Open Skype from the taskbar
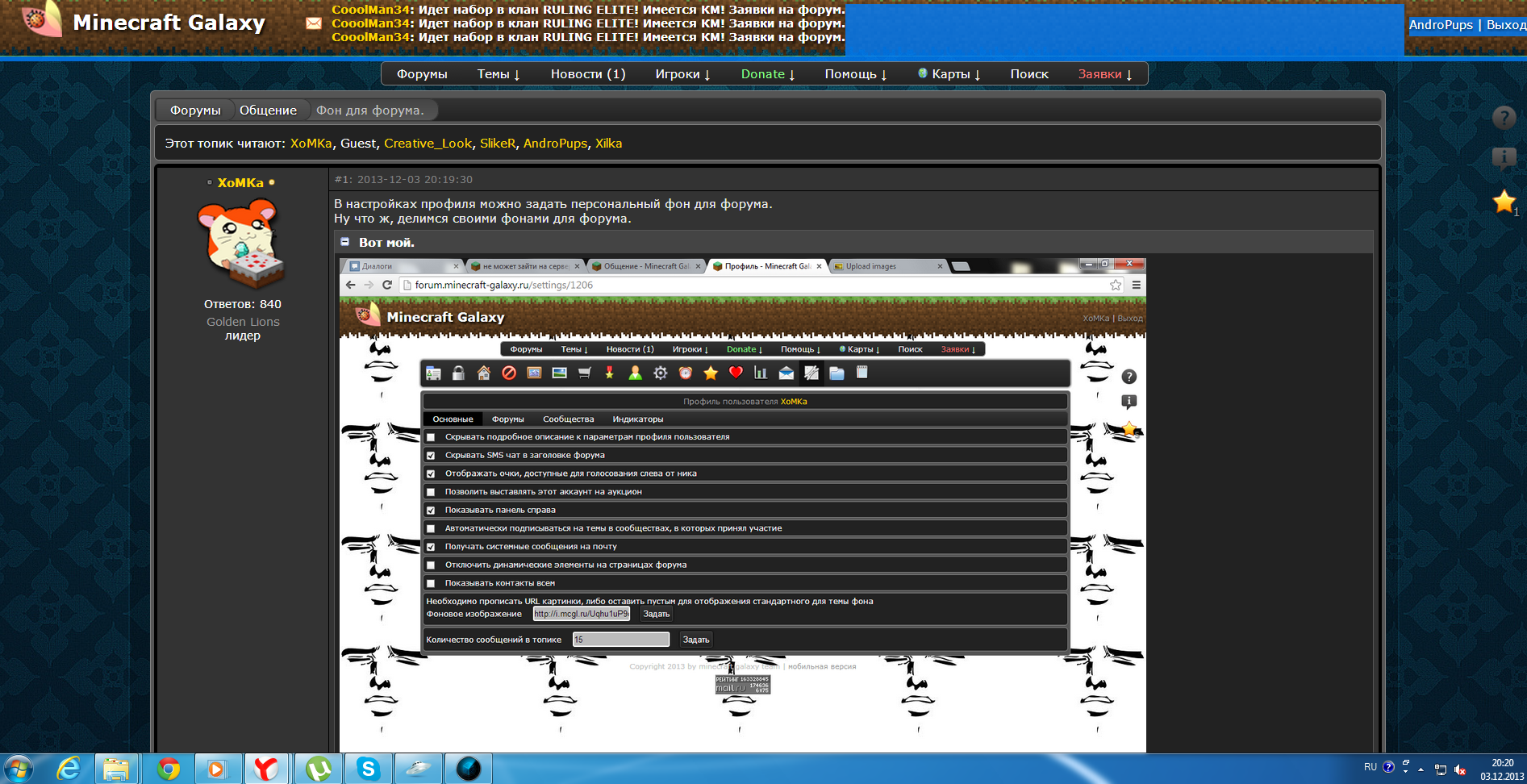Viewport: 1527px width, 784px height. pyautogui.click(x=369, y=769)
